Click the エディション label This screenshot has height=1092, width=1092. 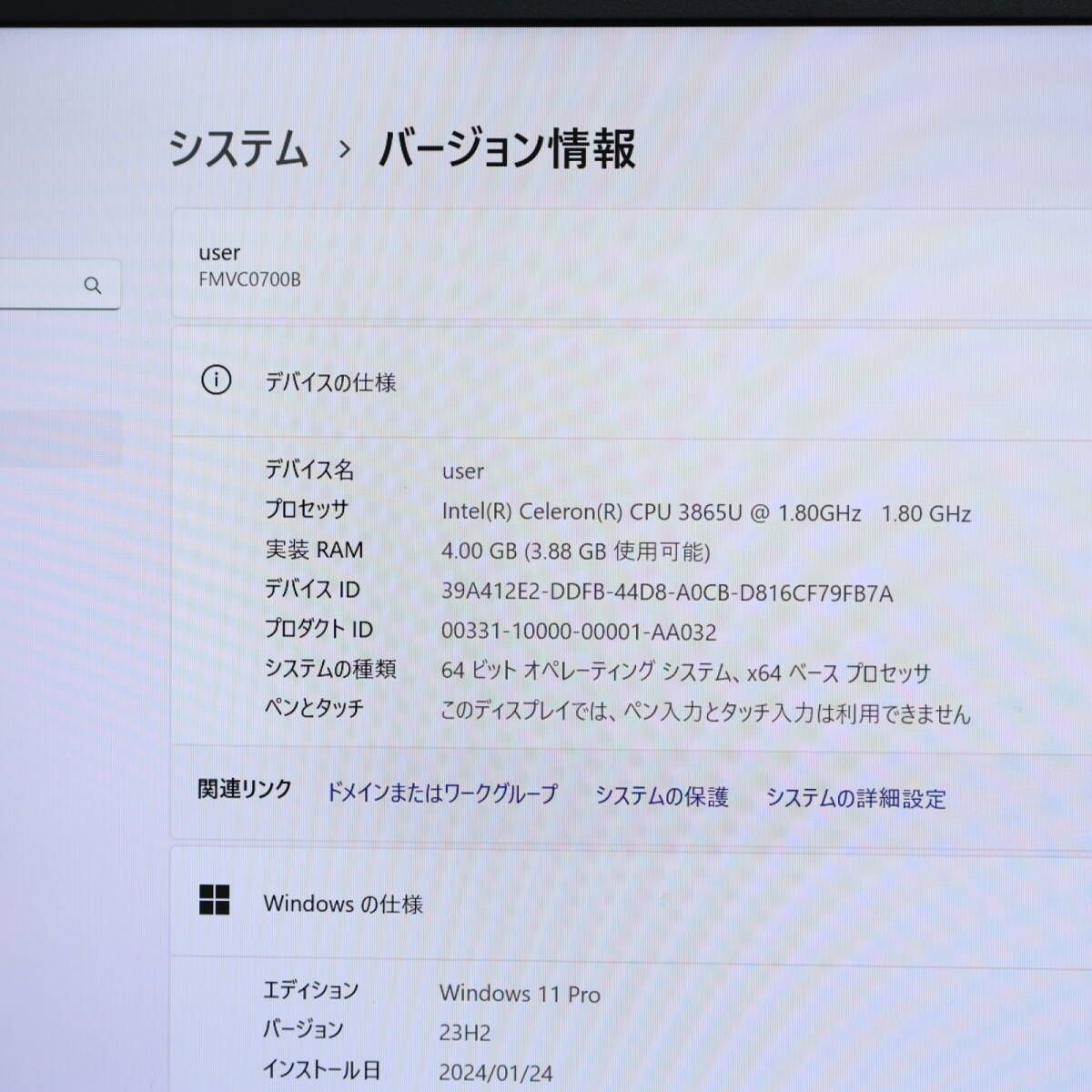(310, 990)
